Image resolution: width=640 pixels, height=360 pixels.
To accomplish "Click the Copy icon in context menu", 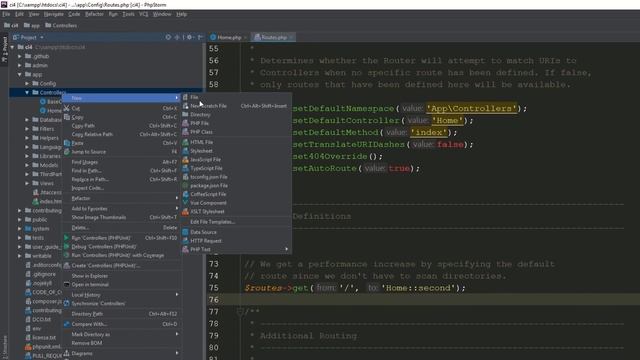I will [x=67, y=117].
